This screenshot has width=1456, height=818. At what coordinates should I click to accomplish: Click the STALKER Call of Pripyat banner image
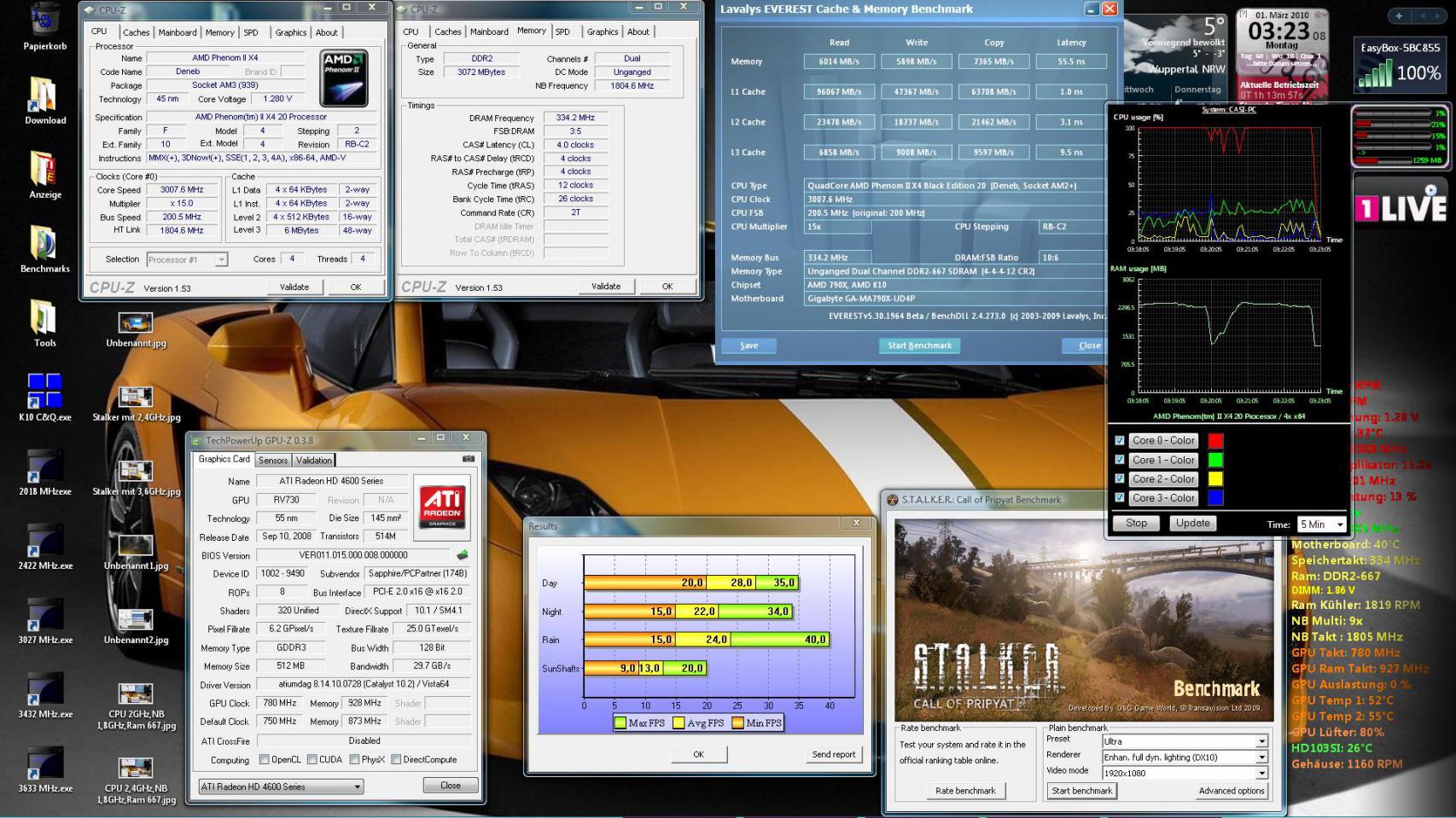tap(1083, 619)
